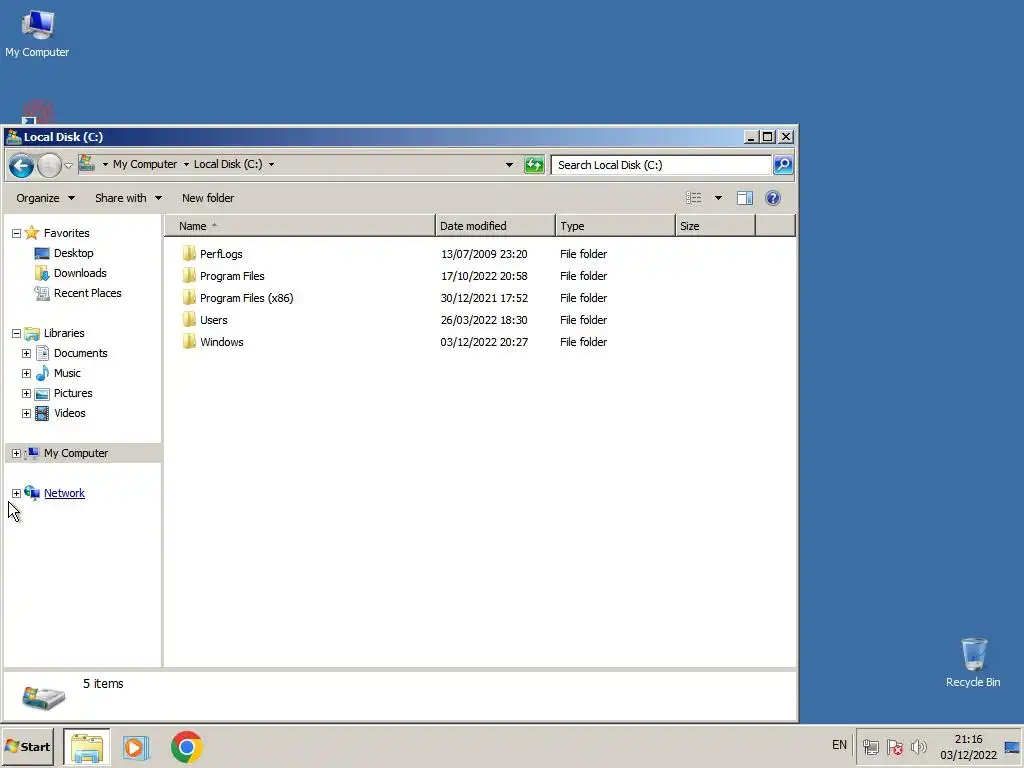Expand the Documents library node
Image resolution: width=1024 pixels, height=768 pixels.
26,353
